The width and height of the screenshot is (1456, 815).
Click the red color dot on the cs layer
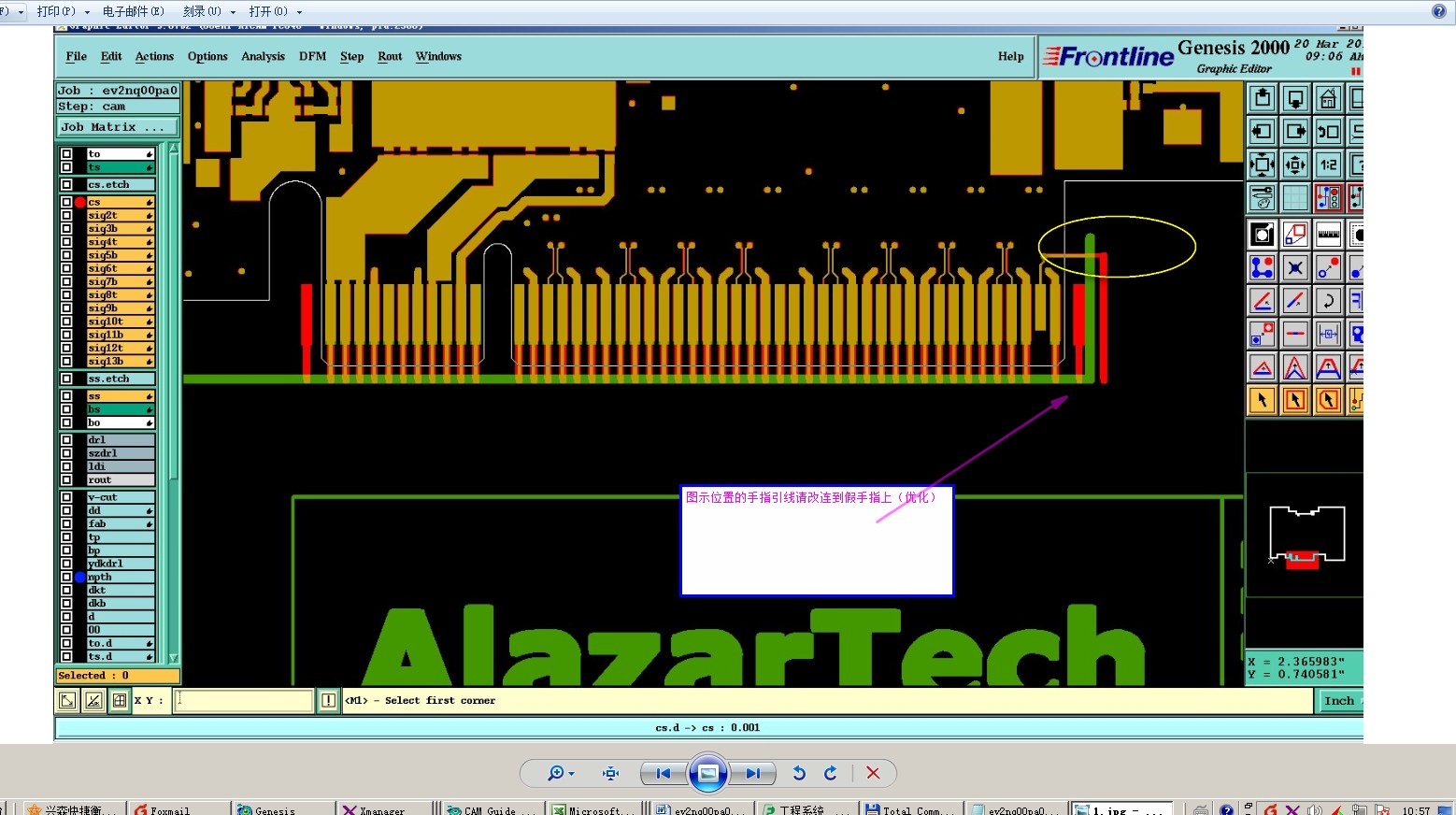point(80,202)
